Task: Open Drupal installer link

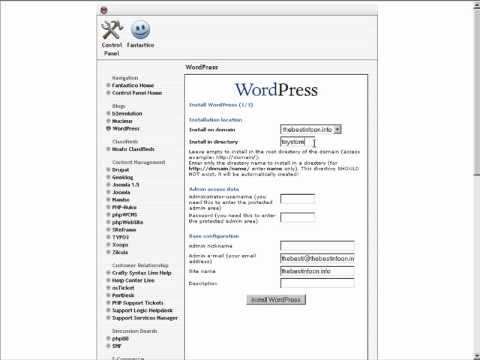Action: (120, 170)
